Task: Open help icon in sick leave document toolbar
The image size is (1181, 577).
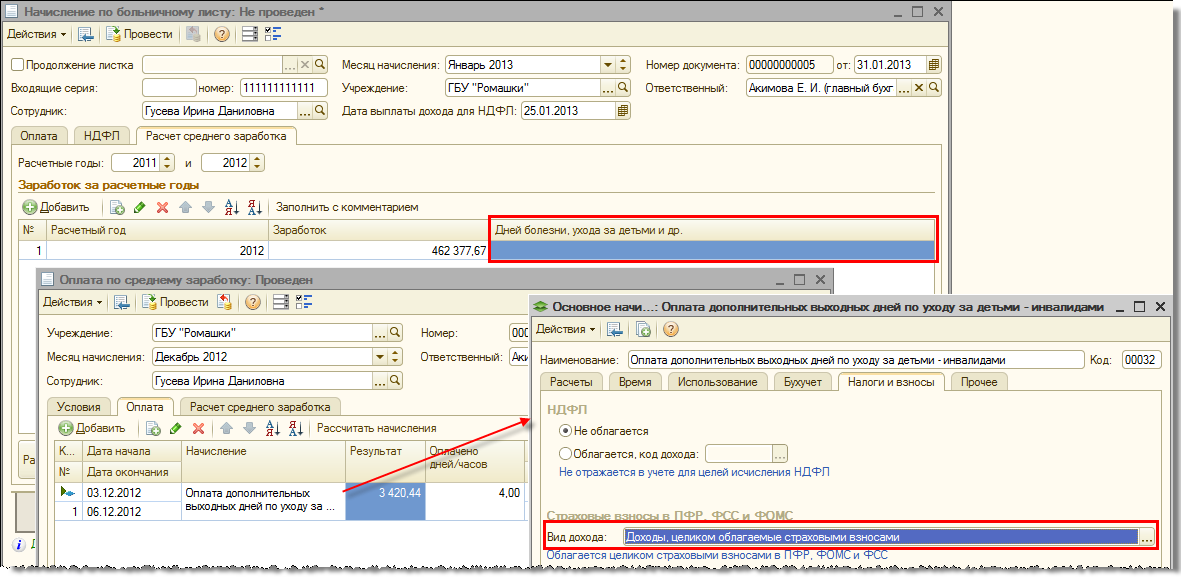Action: 221,34
